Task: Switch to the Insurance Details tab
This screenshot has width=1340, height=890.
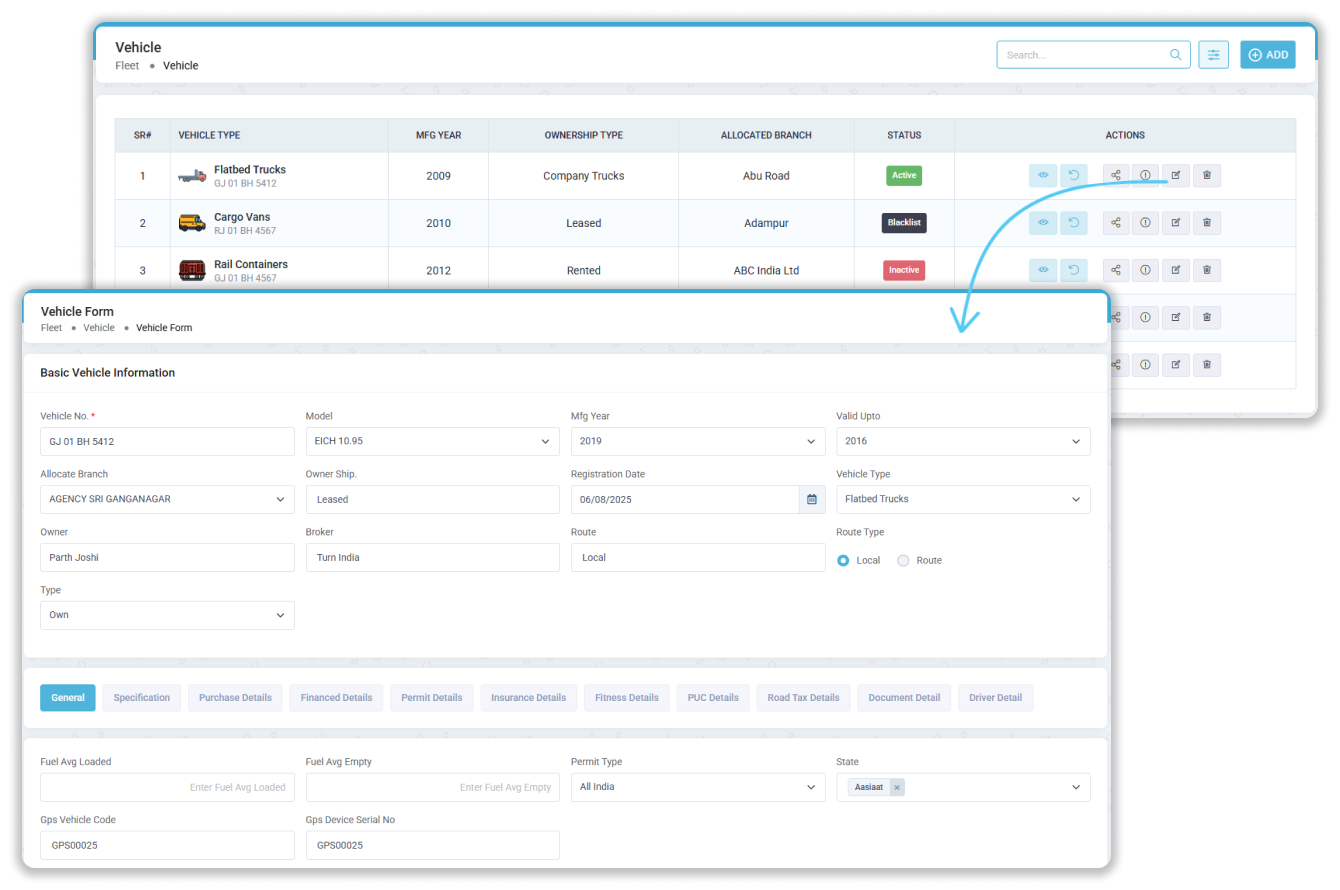Action: point(528,698)
